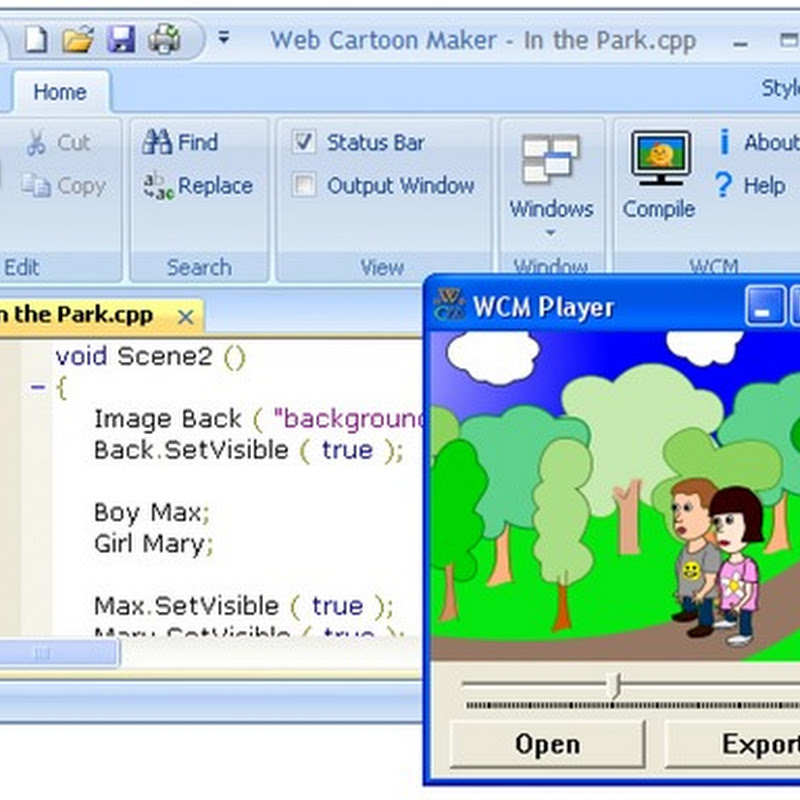The image size is (800, 800).
Task: Collapse the Scene2 code block fold marker
Action: pyautogui.click(x=37, y=387)
